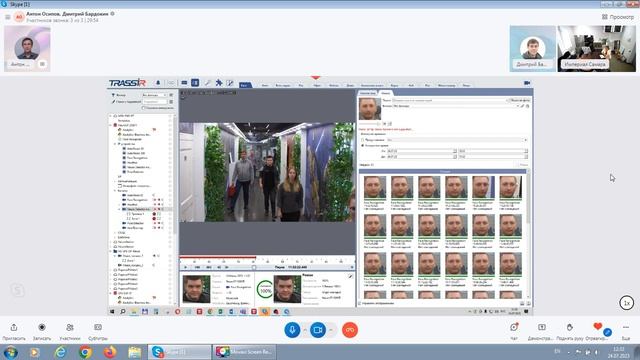The image size is (640, 360).
Task: Click the results grid vertical scrollbar
Action: 529,235
